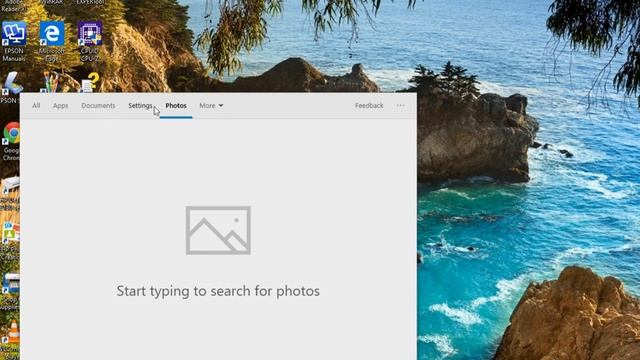Launch the Google Chrome desktop shortcut

click(11, 141)
